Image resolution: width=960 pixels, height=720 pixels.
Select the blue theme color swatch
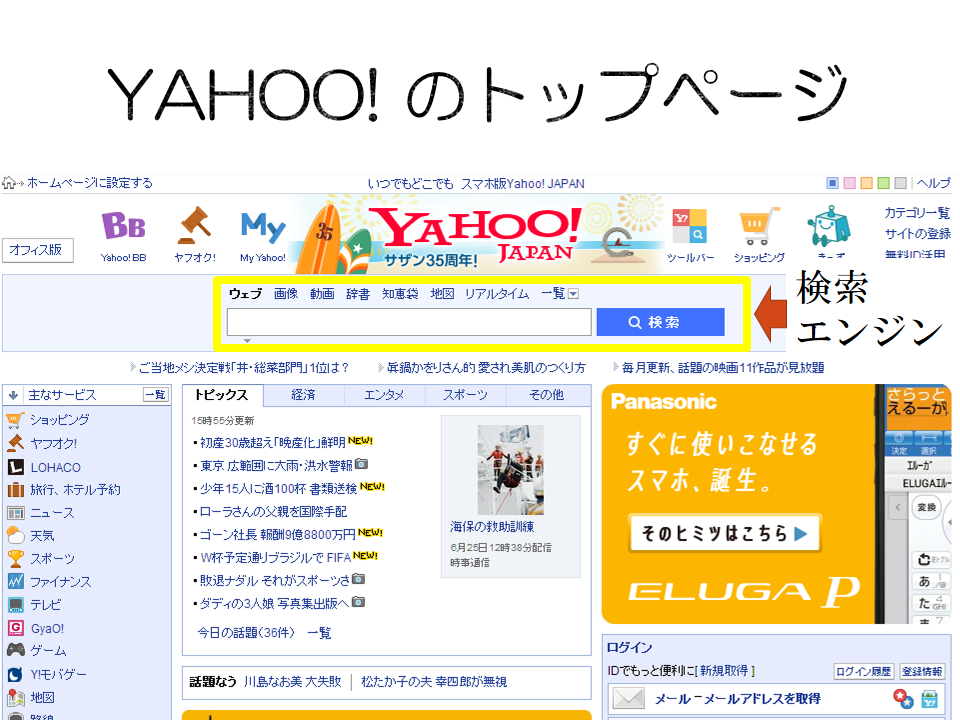pos(832,182)
